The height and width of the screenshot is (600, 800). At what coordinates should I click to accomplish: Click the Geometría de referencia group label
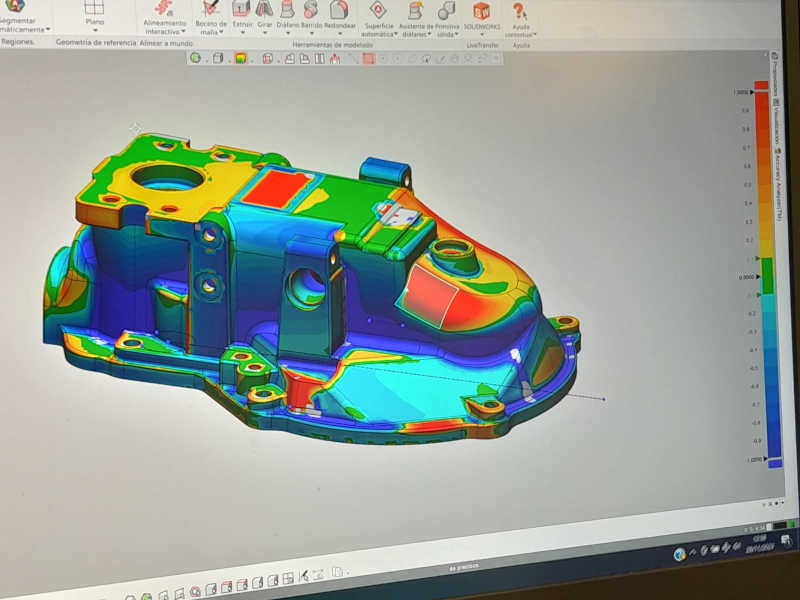[95, 43]
